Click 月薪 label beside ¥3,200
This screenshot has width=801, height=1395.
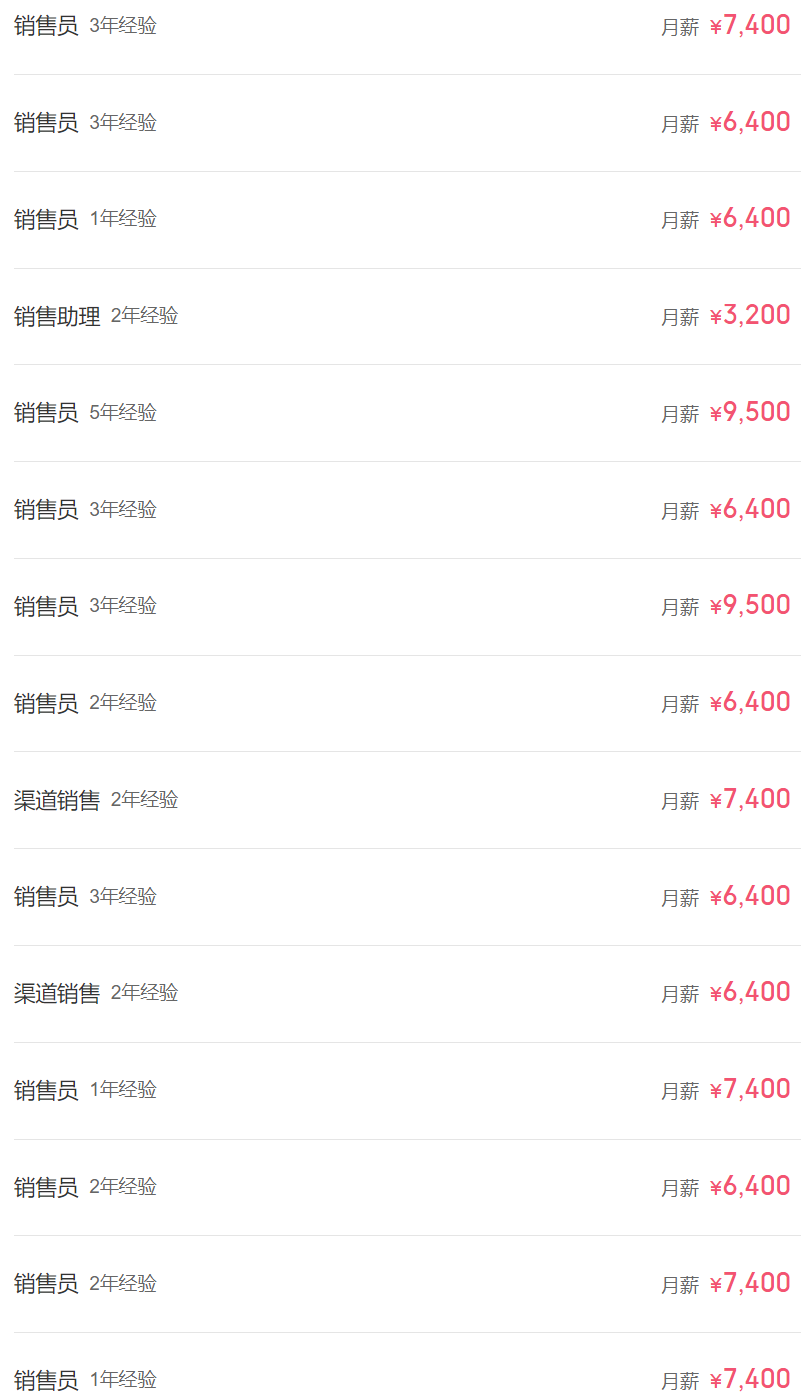click(x=680, y=317)
